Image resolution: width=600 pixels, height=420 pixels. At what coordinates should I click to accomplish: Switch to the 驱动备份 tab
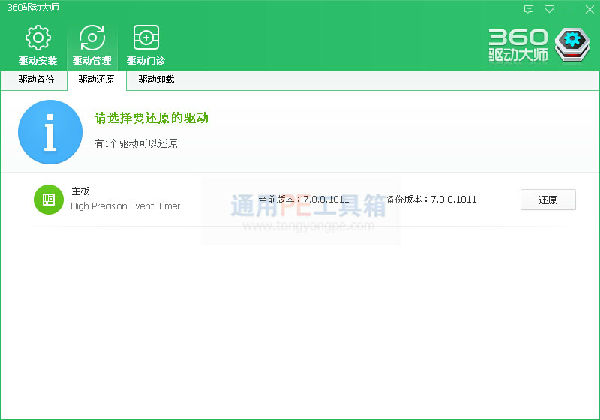35,79
